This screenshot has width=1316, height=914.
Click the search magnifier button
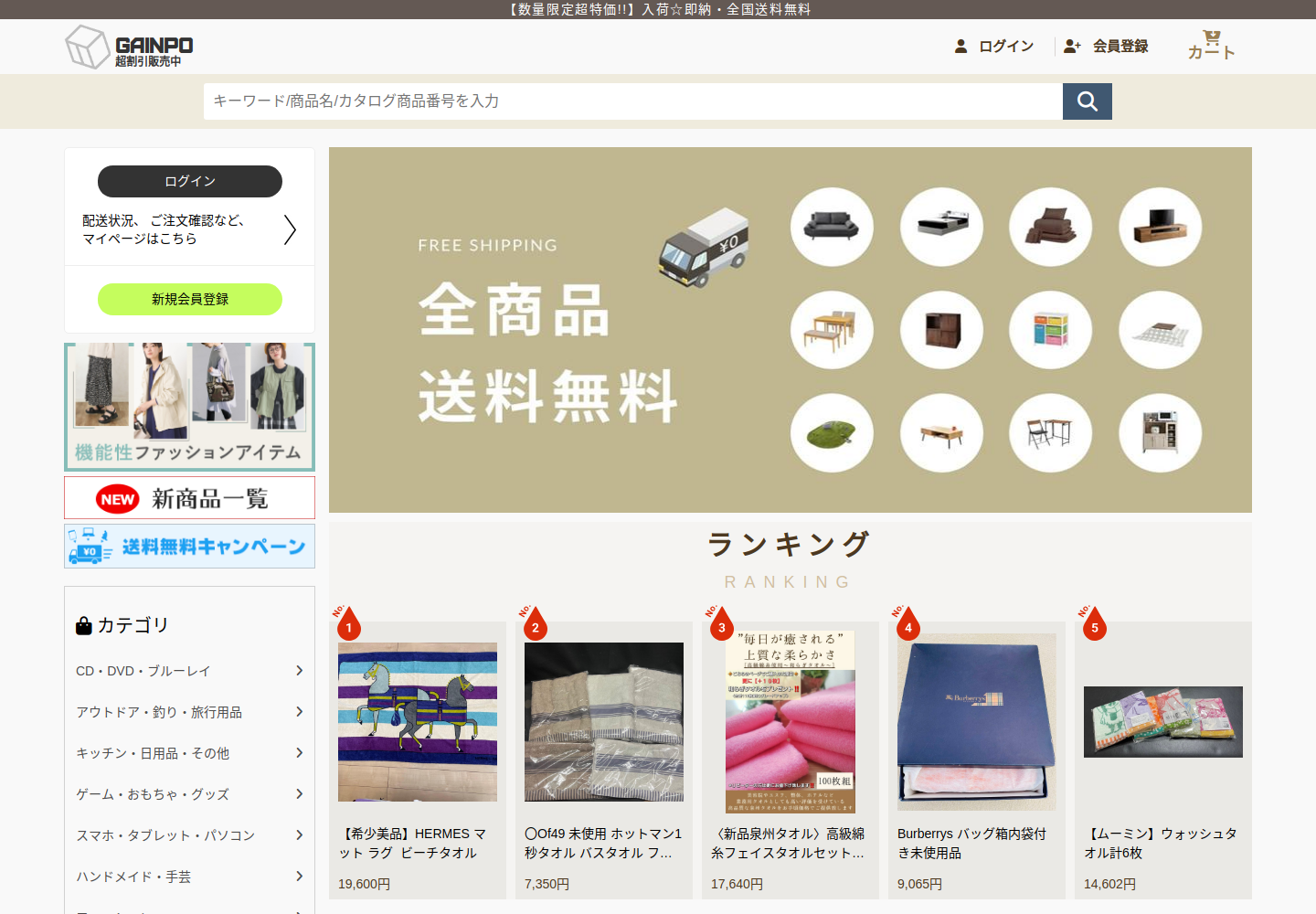tap(1088, 101)
